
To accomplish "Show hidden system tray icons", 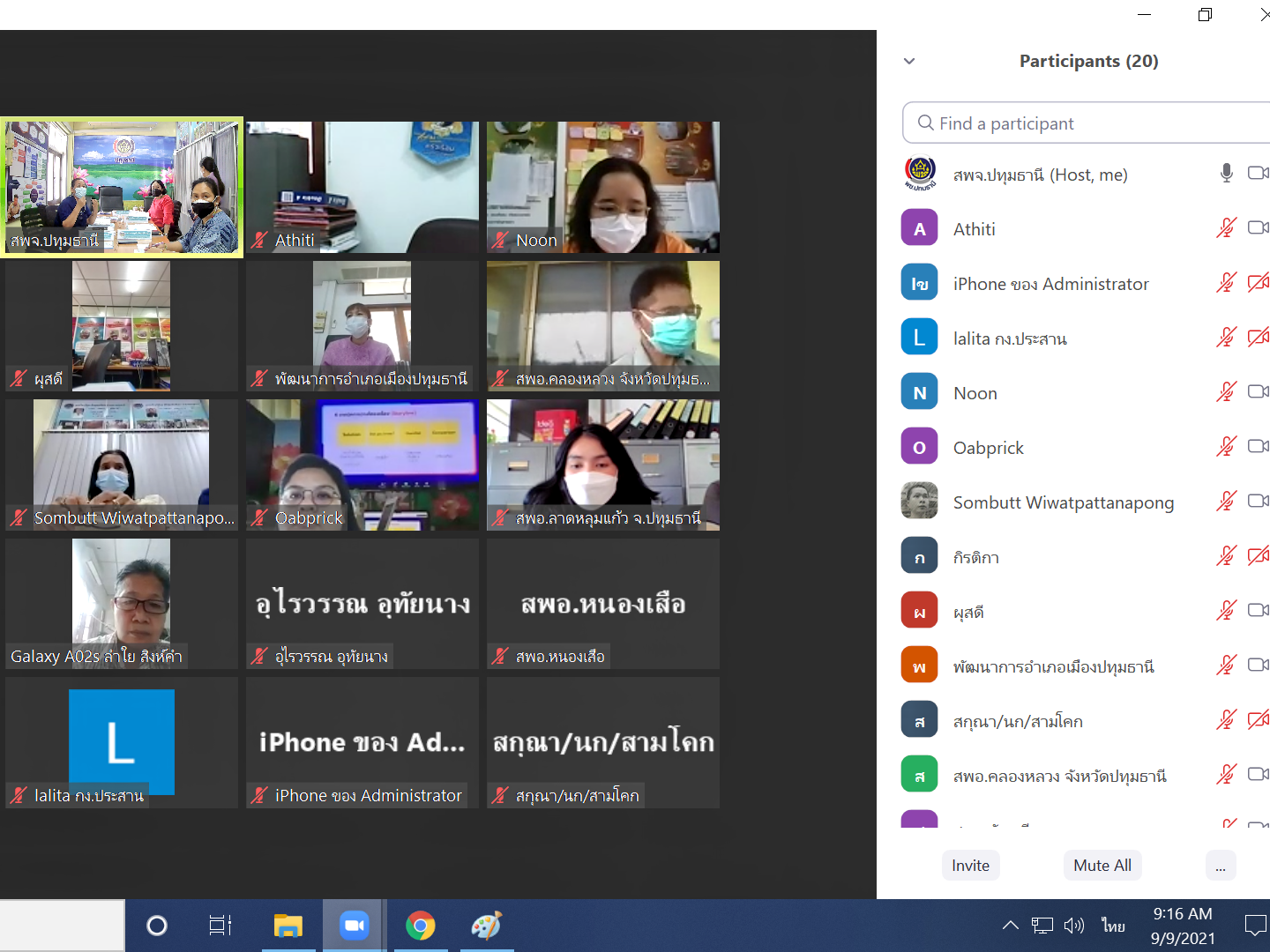I will (x=1011, y=926).
